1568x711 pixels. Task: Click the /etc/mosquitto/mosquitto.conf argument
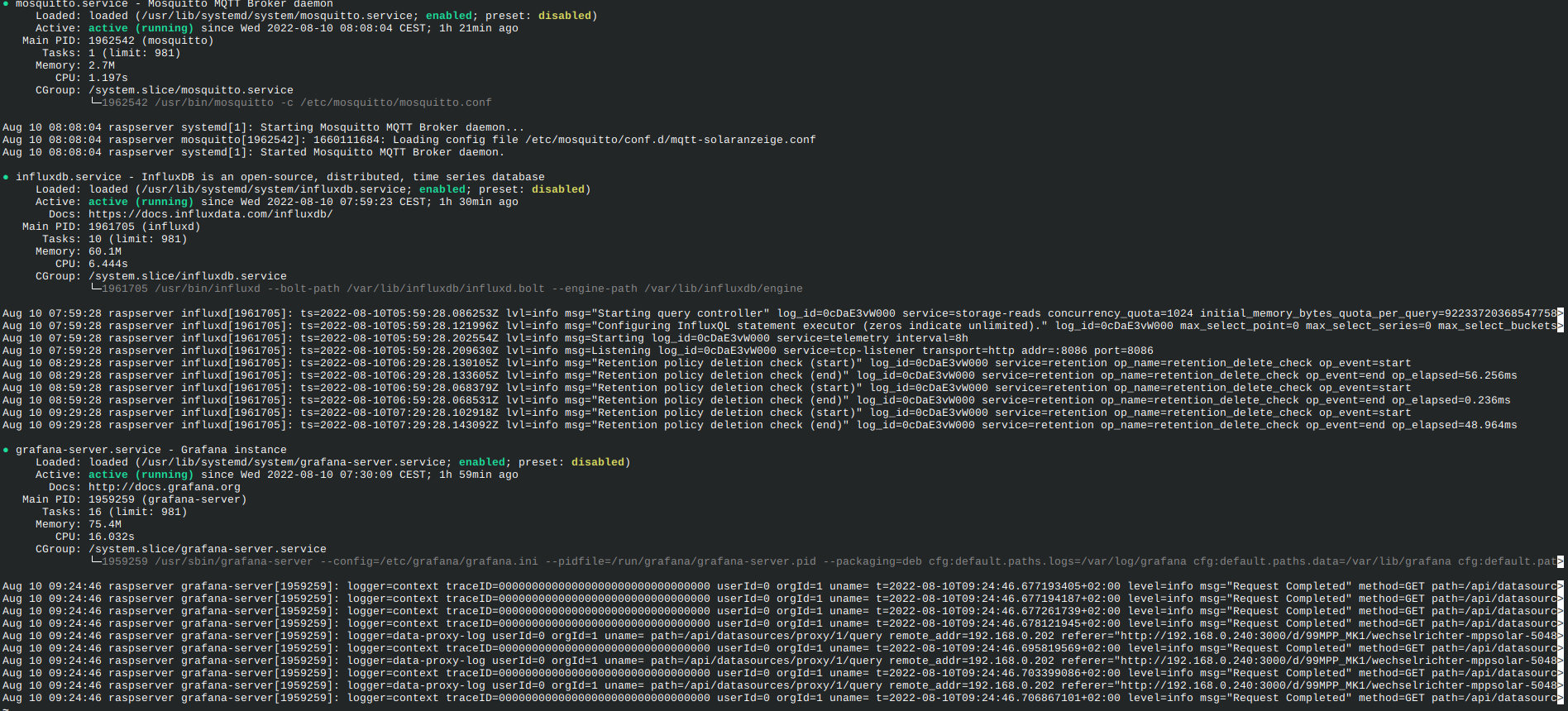pos(396,103)
